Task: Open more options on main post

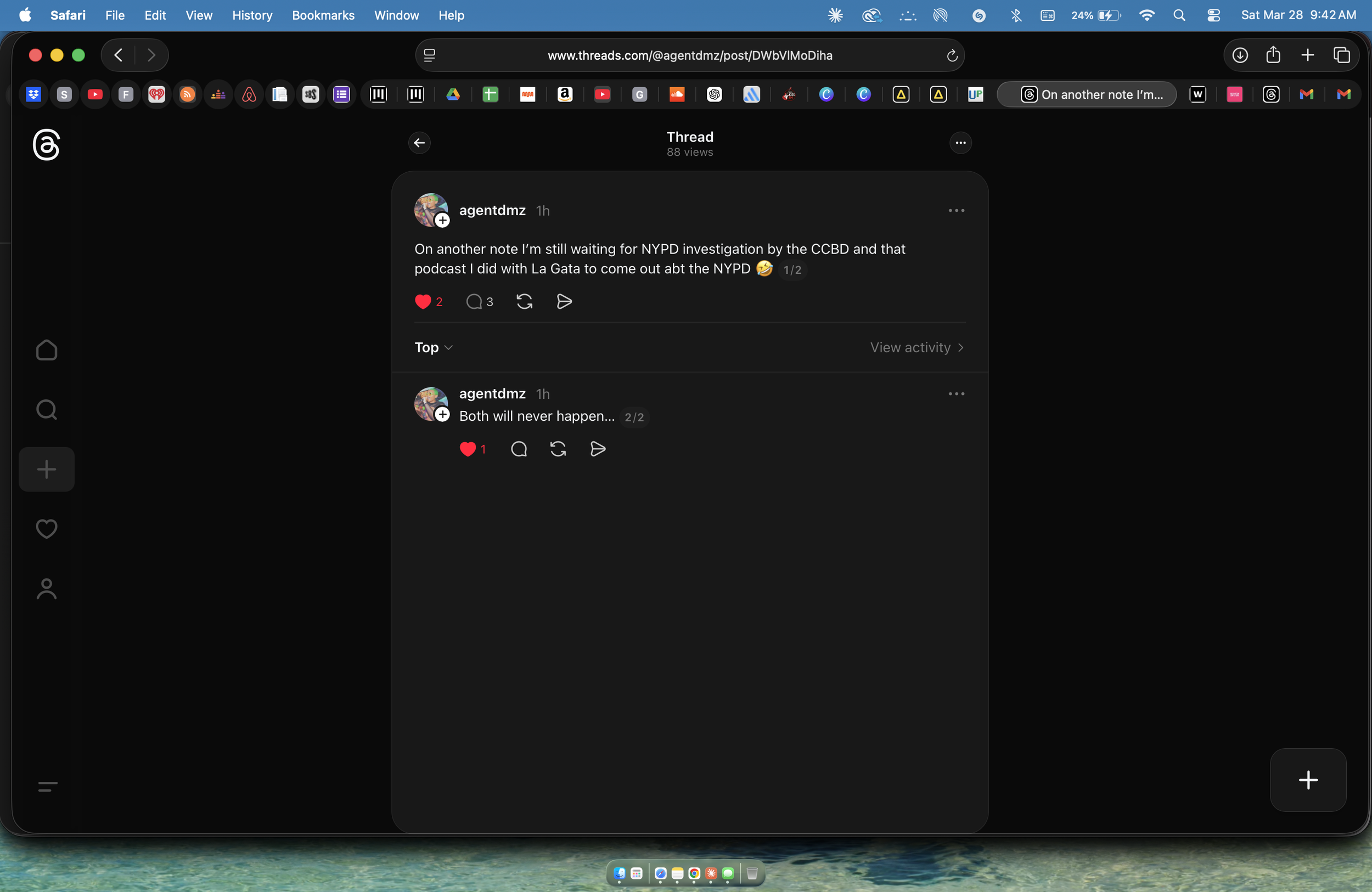Action: (x=956, y=210)
